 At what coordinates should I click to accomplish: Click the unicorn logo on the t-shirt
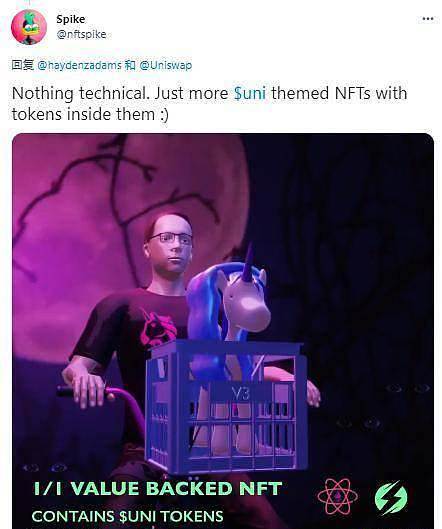[x=159, y=328]
